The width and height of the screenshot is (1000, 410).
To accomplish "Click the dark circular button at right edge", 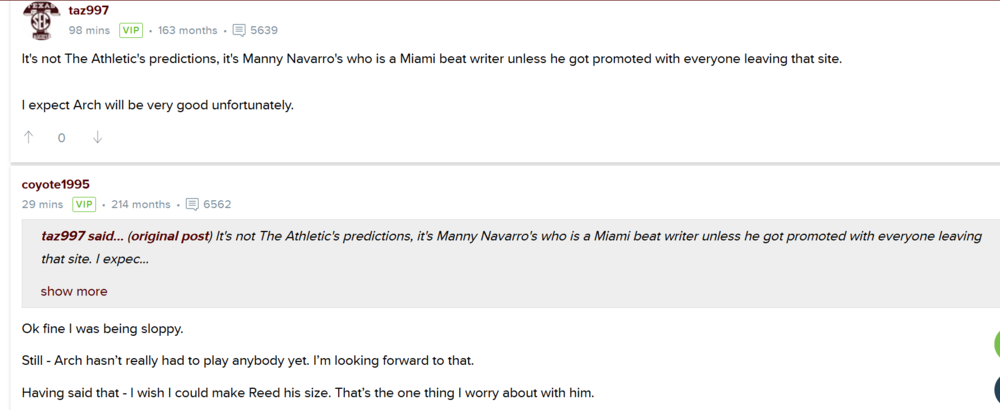I will (x=996, y=392).
